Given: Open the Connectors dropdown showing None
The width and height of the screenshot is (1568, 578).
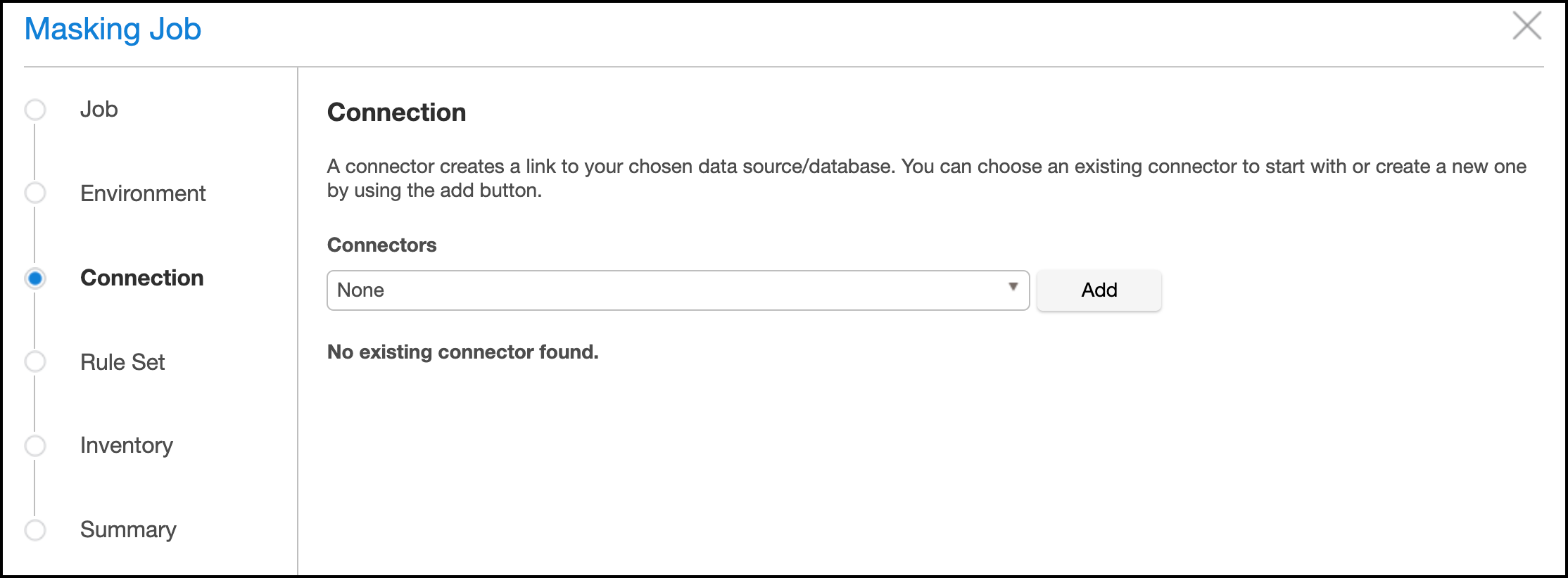Looking at the screenshot, I should pyautogui.click(x=669, y=290).
